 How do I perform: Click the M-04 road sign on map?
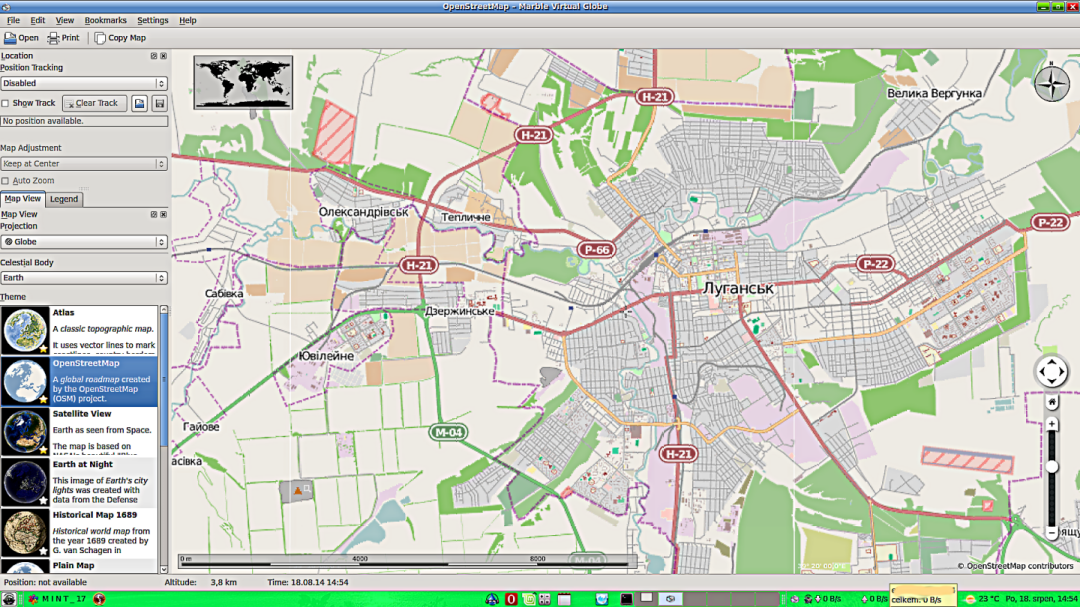pos(448,433)
